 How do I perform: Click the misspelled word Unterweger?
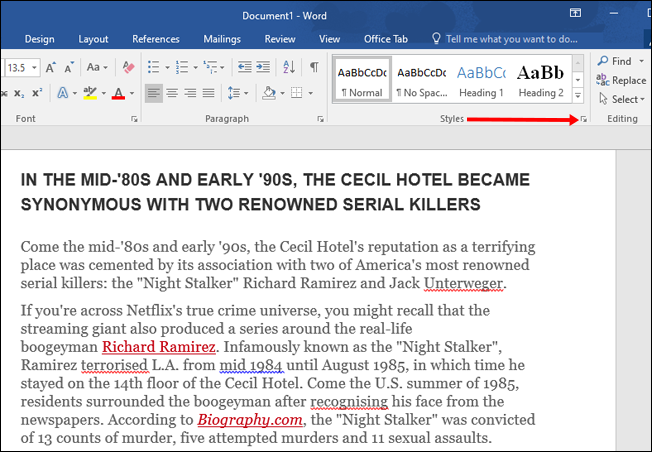pyautogui.click(x=463, y=284)
